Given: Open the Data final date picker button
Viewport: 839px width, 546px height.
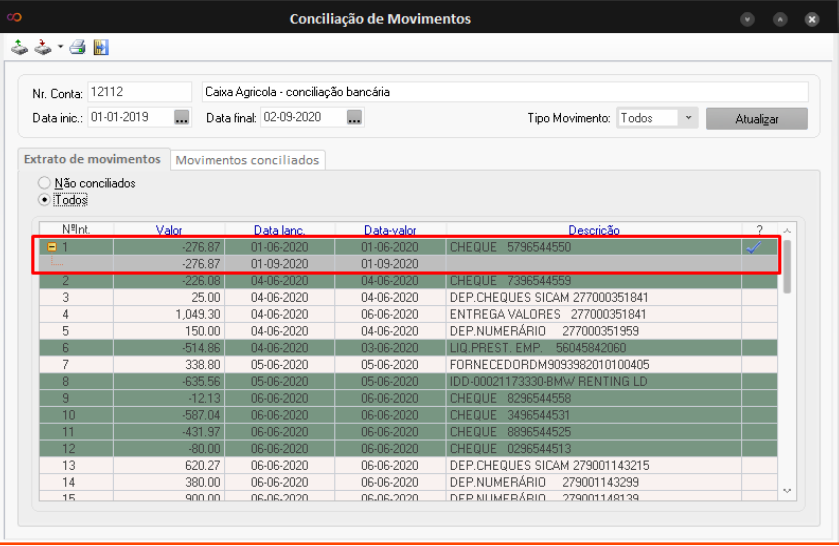Looking at the screenshot, I should click(x=354, y=118).
